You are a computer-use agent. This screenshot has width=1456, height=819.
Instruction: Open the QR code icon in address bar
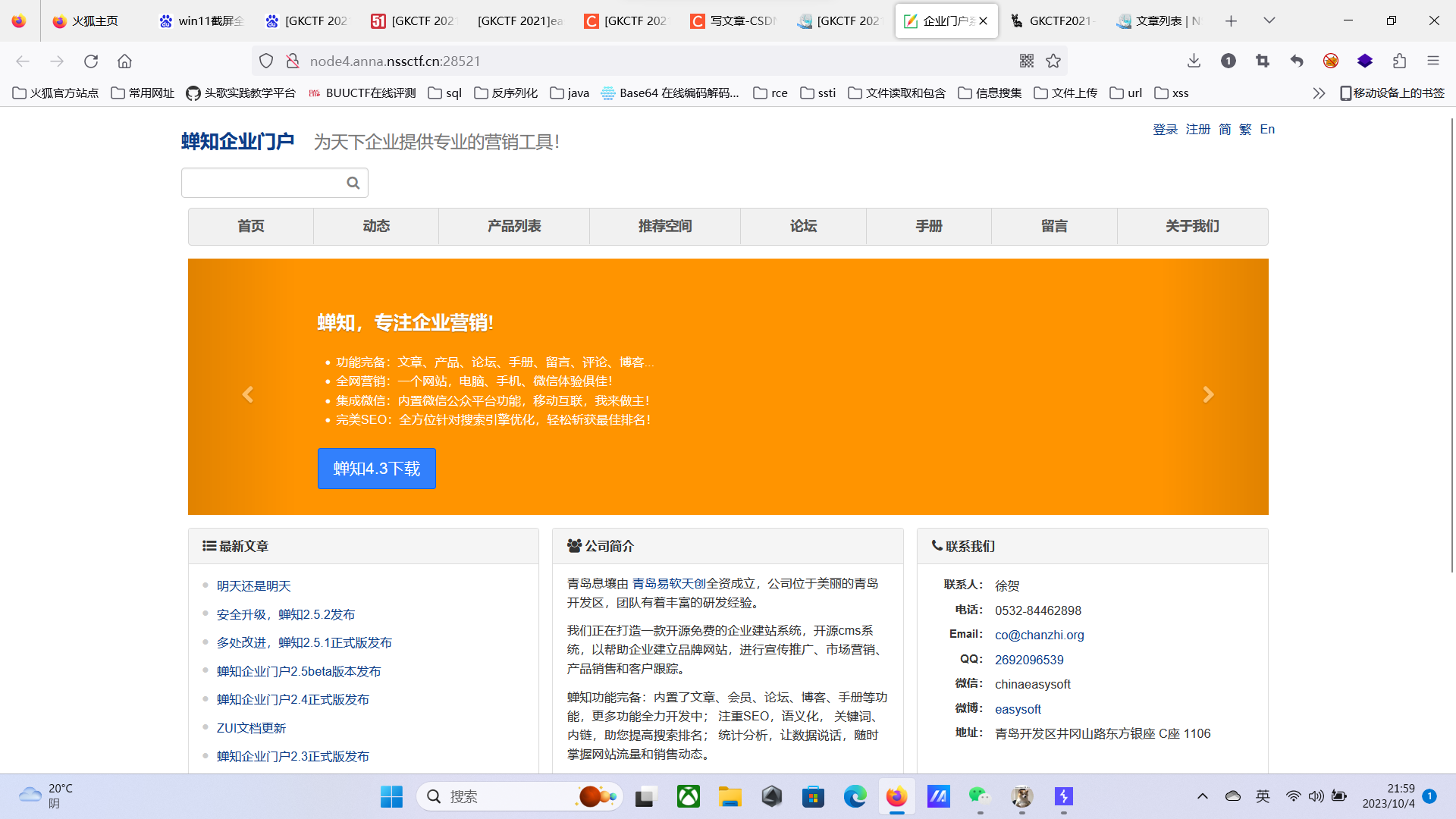click(1027, 61)
